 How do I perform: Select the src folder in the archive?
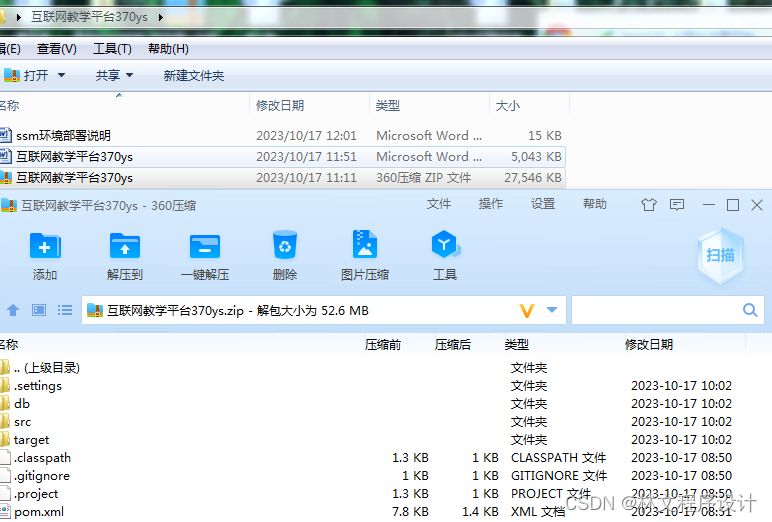(22, 422)
